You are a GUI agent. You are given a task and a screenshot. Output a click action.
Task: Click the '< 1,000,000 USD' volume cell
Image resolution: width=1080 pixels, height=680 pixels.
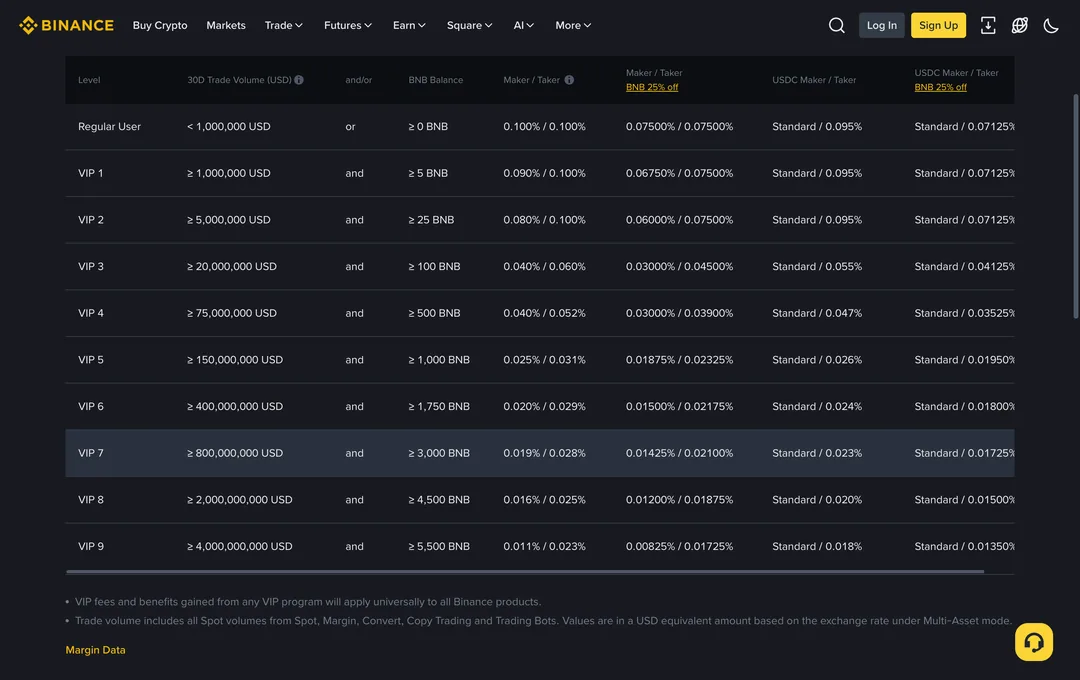(x=229, y=127)
